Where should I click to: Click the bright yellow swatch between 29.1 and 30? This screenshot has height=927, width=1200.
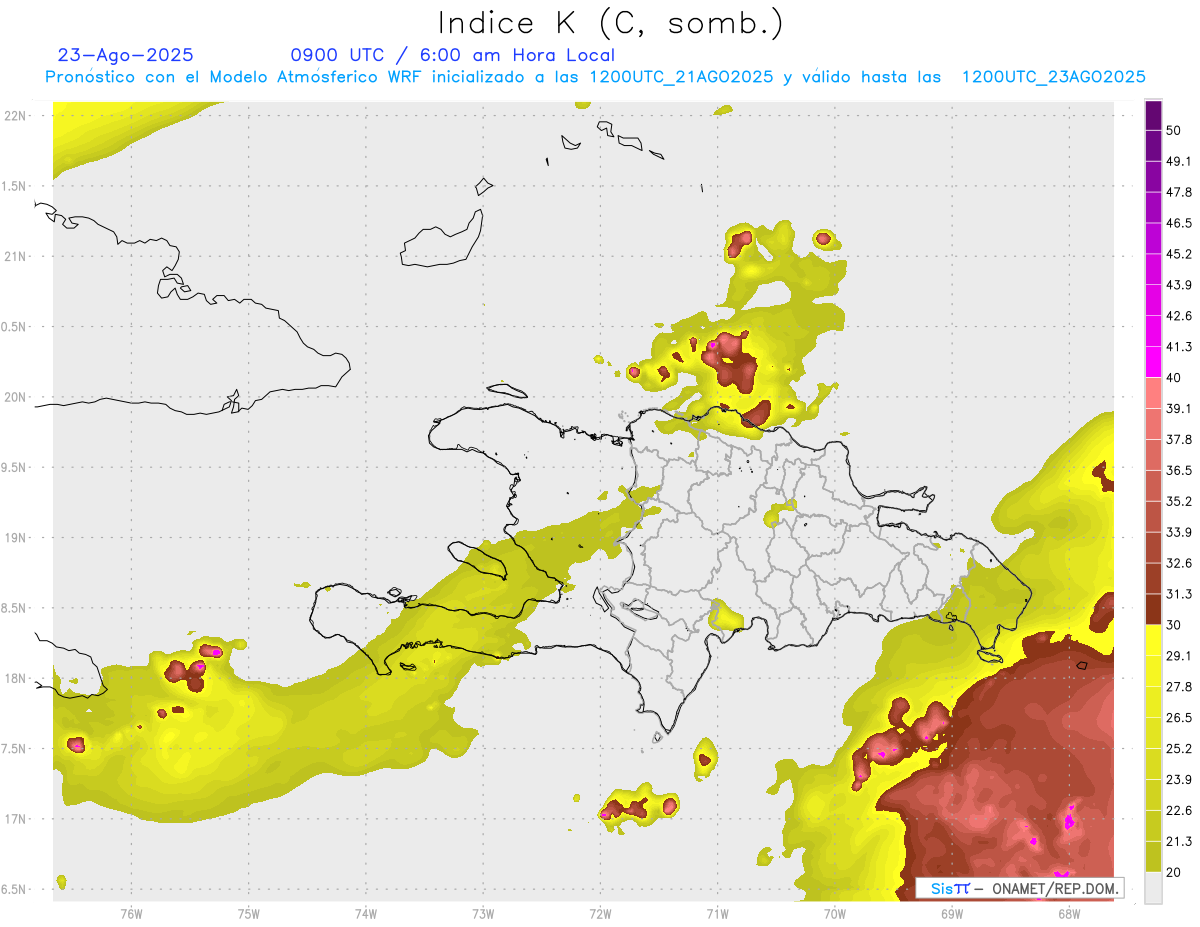pyautogui.click(x=1153, y=641)
